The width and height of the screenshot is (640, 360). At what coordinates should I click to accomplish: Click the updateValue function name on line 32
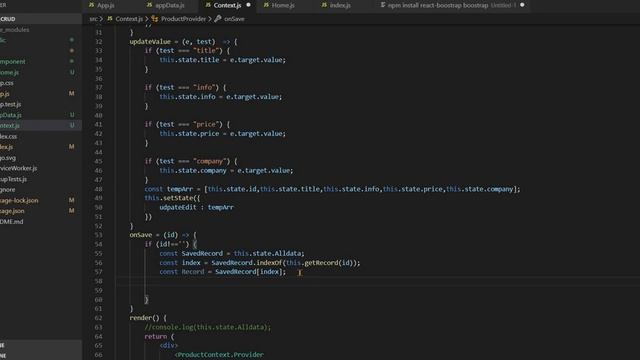tap(150, 42)
